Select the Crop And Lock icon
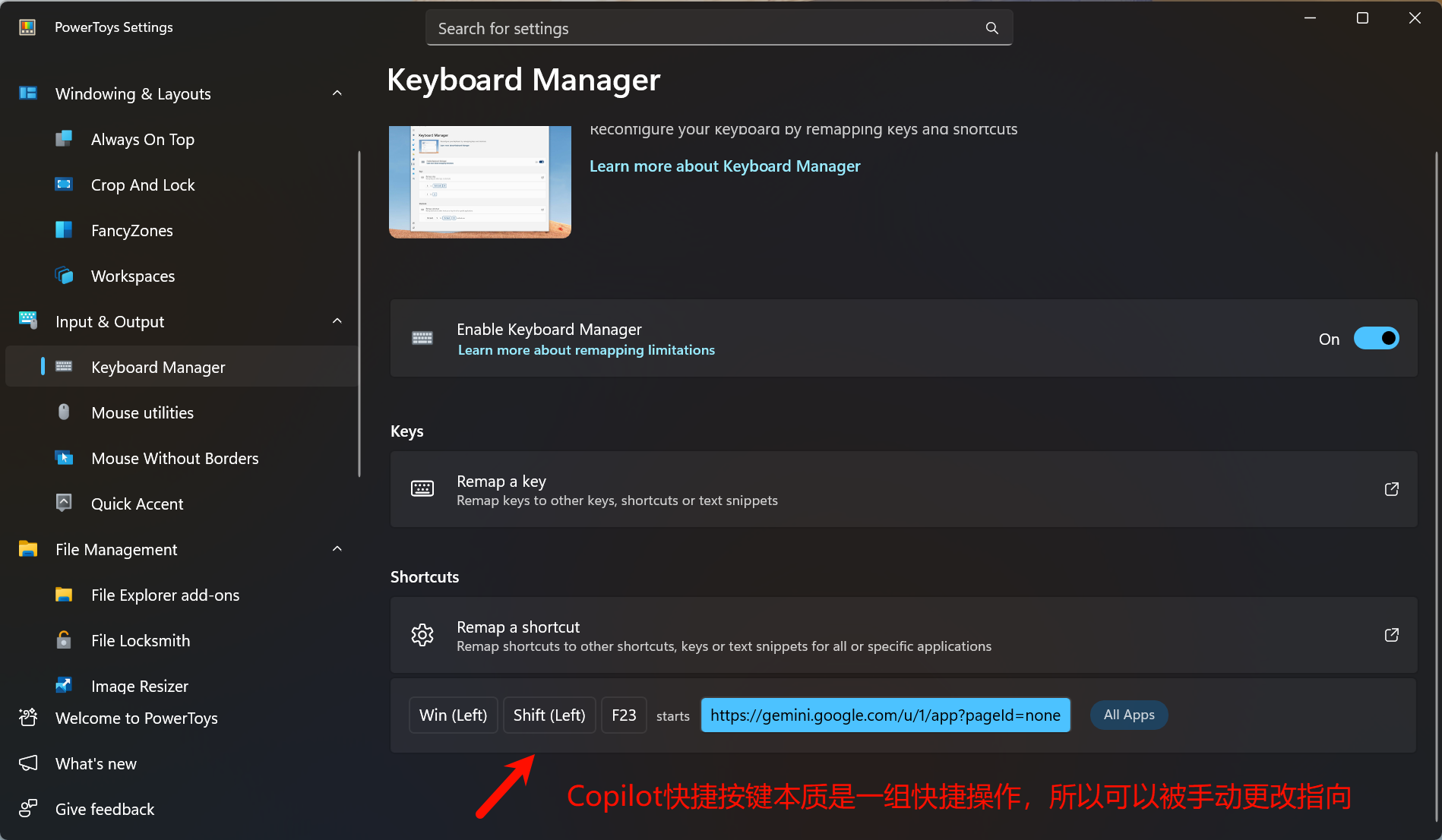Screen dimensions: 1442x840 coord(64,185)
